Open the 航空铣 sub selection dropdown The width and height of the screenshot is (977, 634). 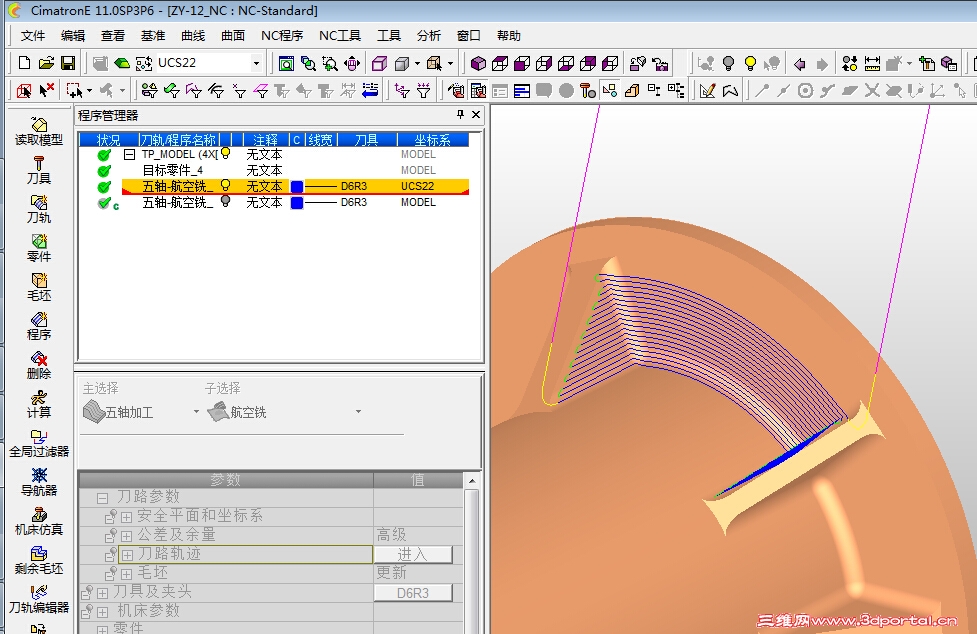pyautogui.click(x=358, y=412)
